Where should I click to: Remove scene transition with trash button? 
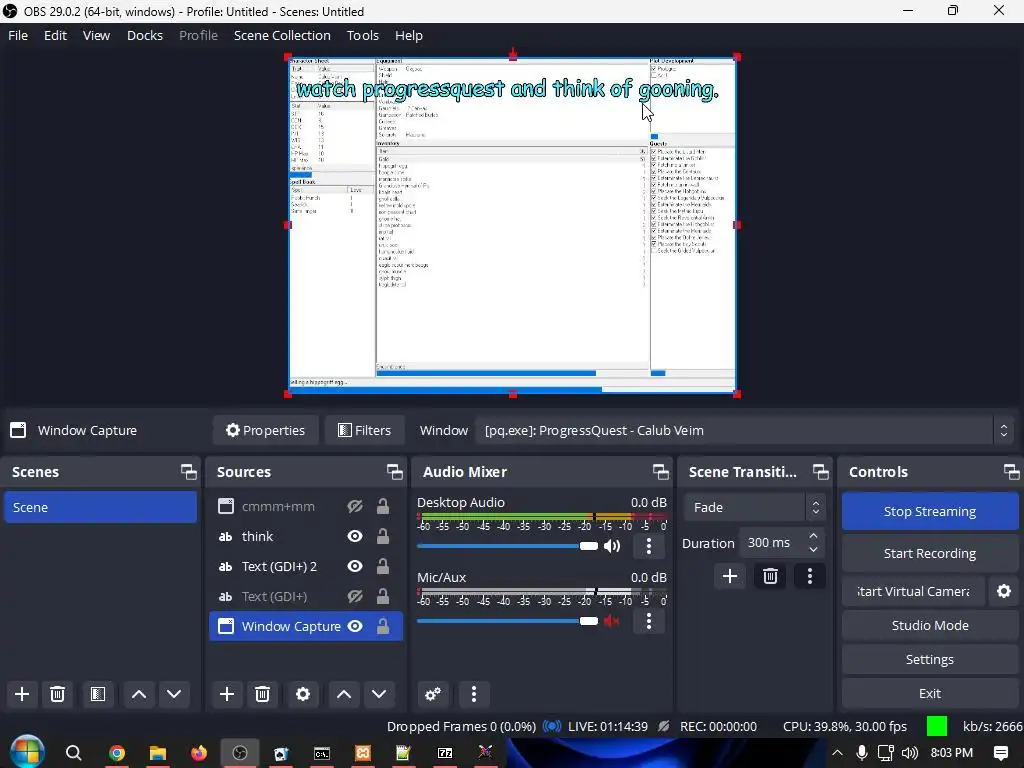(770, 576)
